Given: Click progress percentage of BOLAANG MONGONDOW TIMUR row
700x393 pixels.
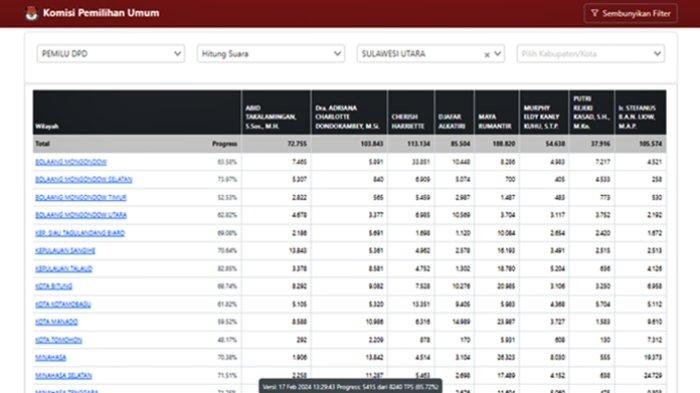Looking at the screenshot, I should coord(227,197).
